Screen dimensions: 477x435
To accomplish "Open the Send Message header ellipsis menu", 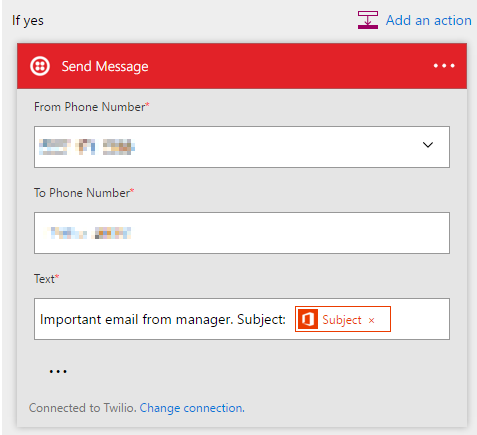I will tap(444, 66).
